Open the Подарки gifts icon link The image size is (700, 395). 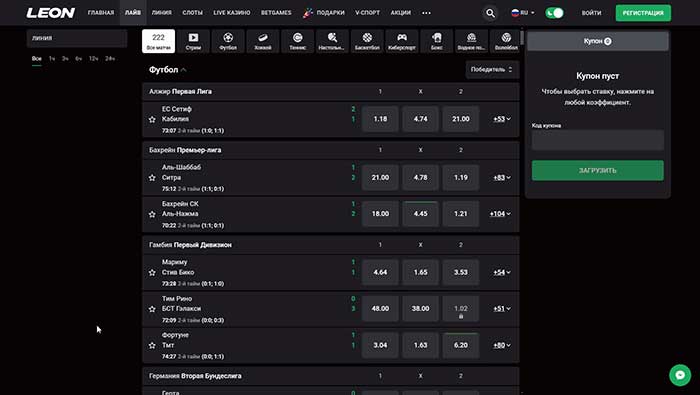pos(324,13)
